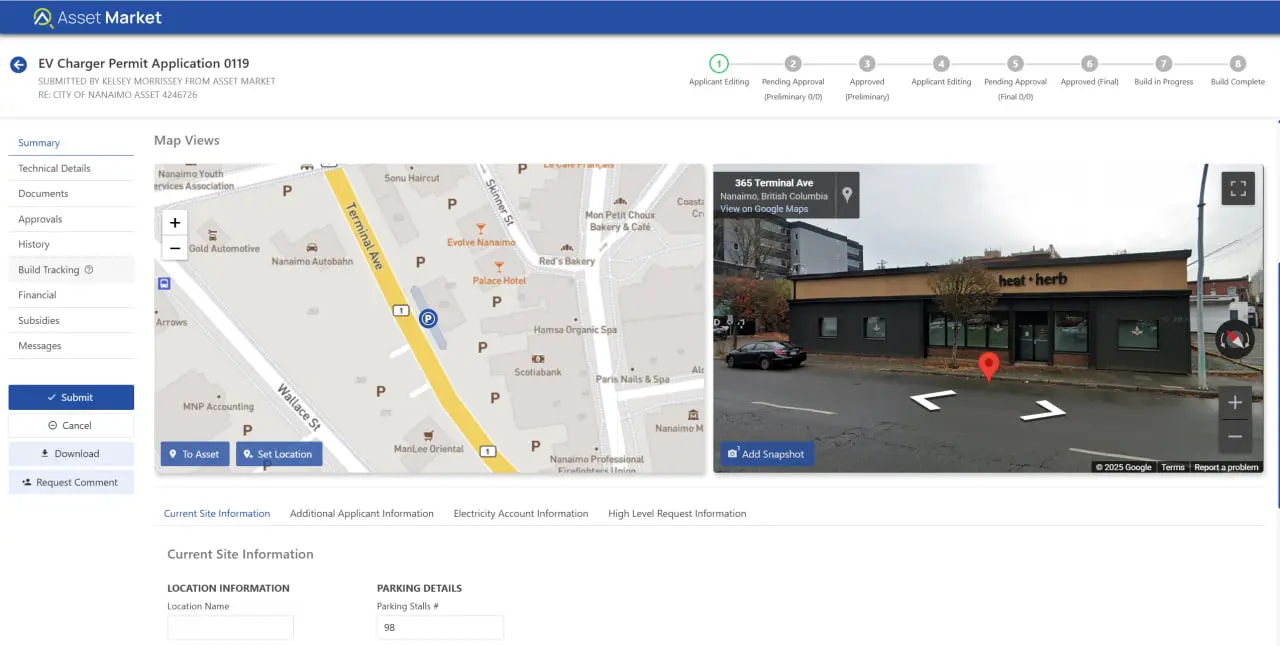View the History section
This screenshot has height=646, width=1280.
click(x=71, y=244)
